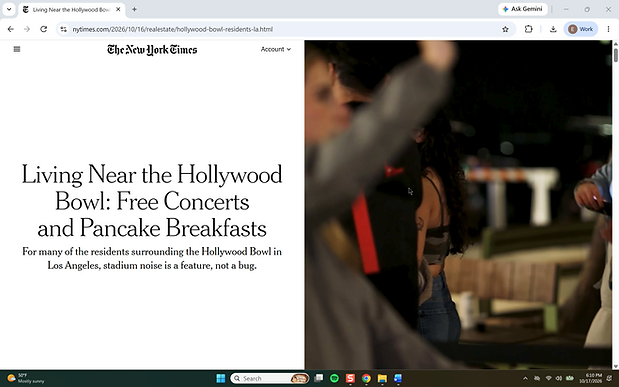
Task: Open Chrome's three-dot menu
Action: click(x=608, y=29)
